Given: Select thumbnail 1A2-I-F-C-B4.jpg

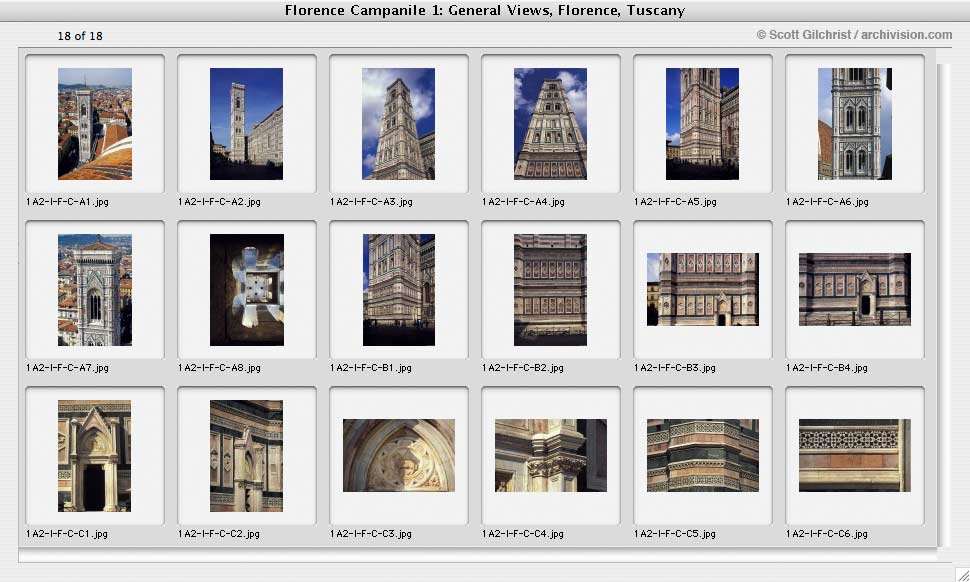Looking at the screenshot, I should (x=854, y=289).
